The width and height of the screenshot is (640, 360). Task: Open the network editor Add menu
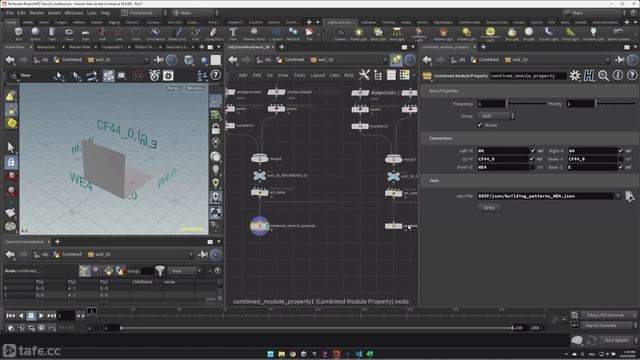(242, 75)
